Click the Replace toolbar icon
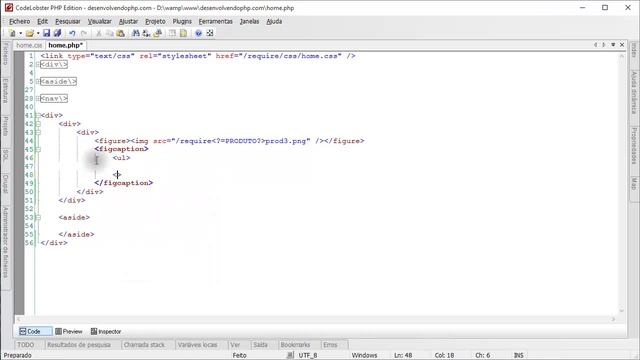Screen dimensions: 640x360 tap(147, 33)
